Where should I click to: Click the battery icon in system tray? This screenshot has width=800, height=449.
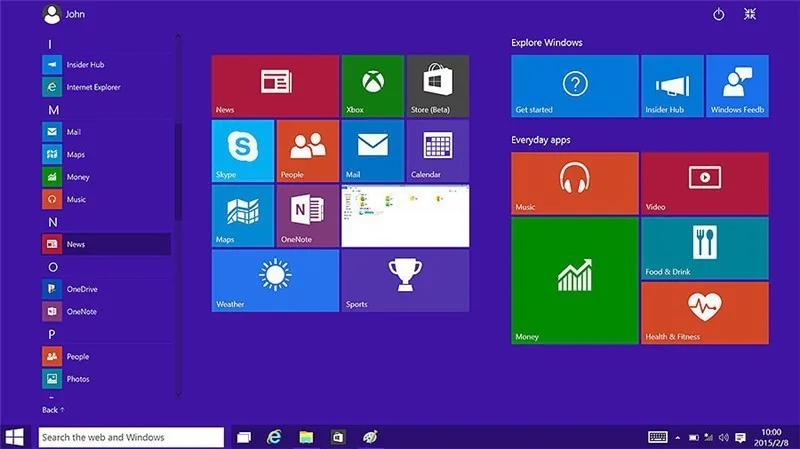(693, 438)
